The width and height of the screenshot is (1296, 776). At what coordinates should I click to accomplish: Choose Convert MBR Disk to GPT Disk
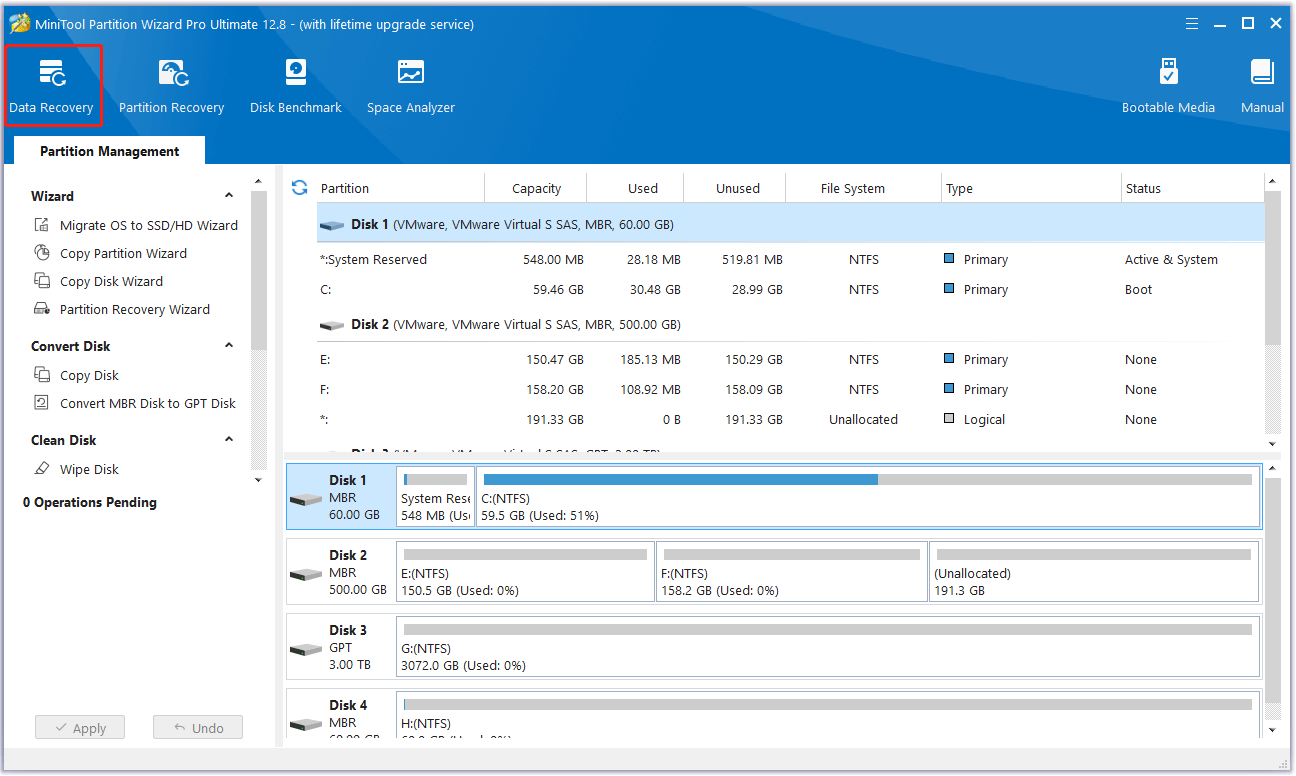click(x=148, y=403)
